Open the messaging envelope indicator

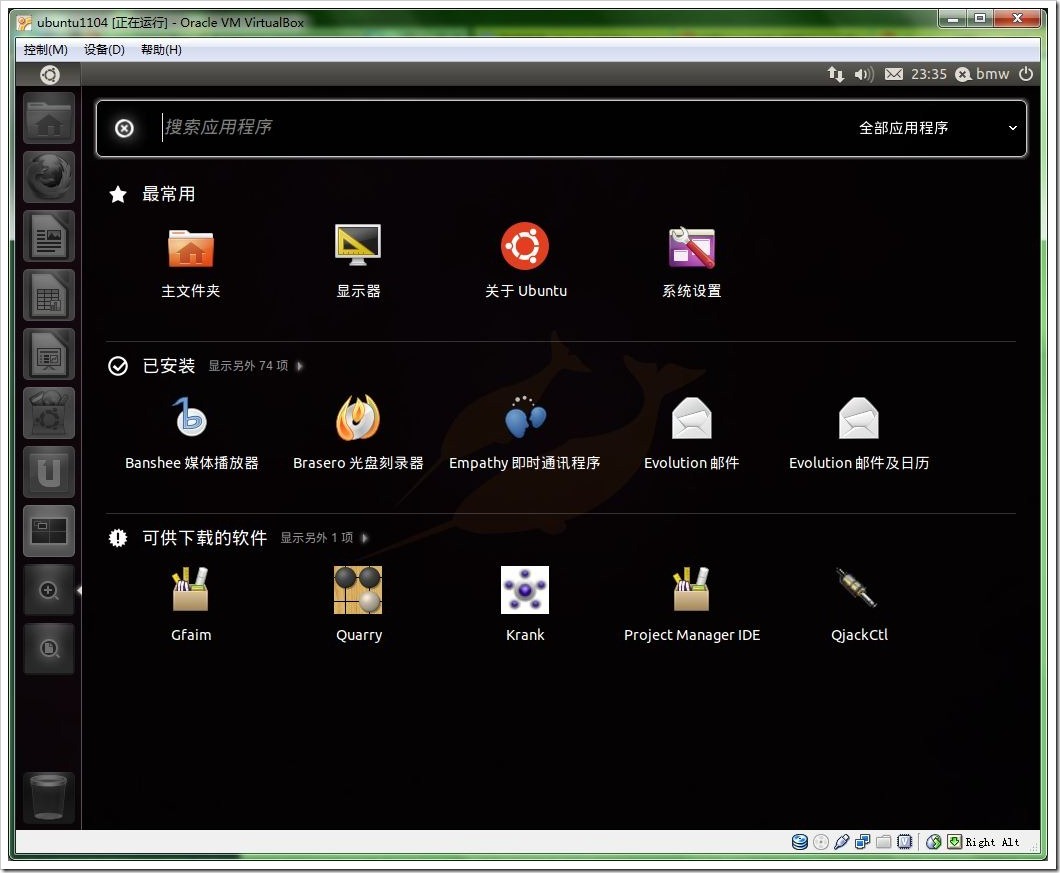coord(894,74)
